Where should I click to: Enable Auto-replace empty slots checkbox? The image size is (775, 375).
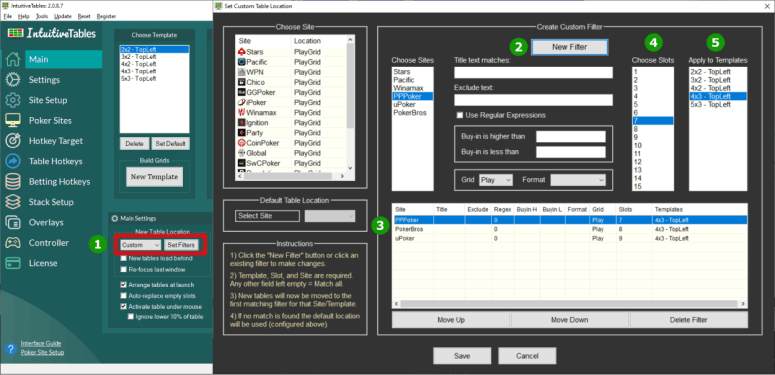pyautogui.click(x=124, y=295)
